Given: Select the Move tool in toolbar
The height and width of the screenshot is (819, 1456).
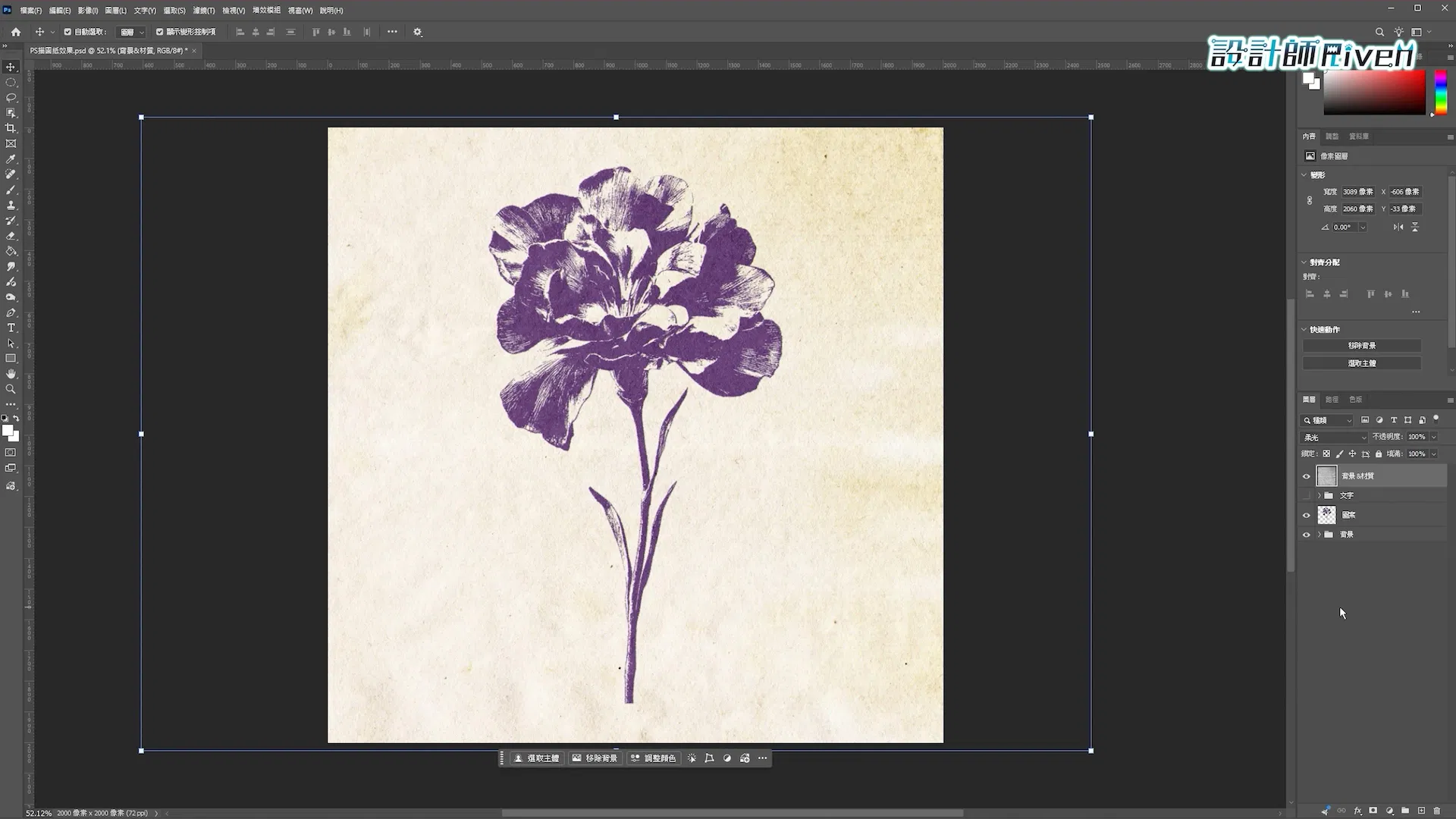Looking at the screenshot, I should pyautogui.click(x=11, y=67).
